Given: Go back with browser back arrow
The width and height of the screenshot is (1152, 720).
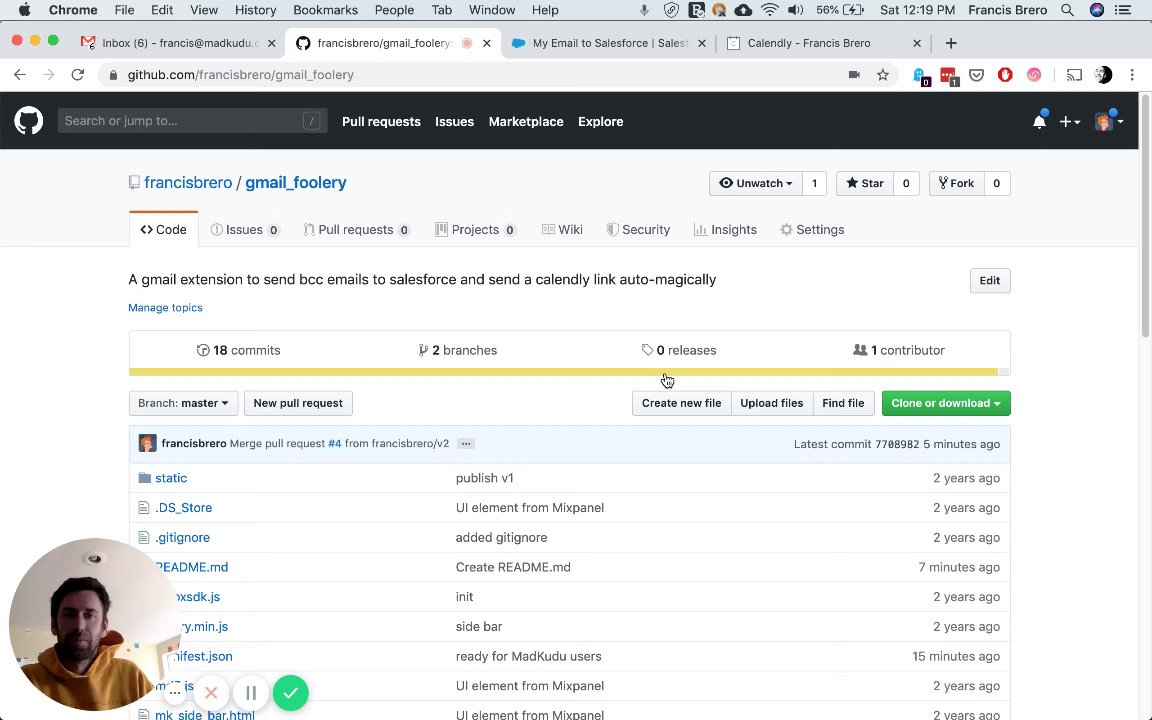Looking at the screenshot, I should tap(20, 75).
